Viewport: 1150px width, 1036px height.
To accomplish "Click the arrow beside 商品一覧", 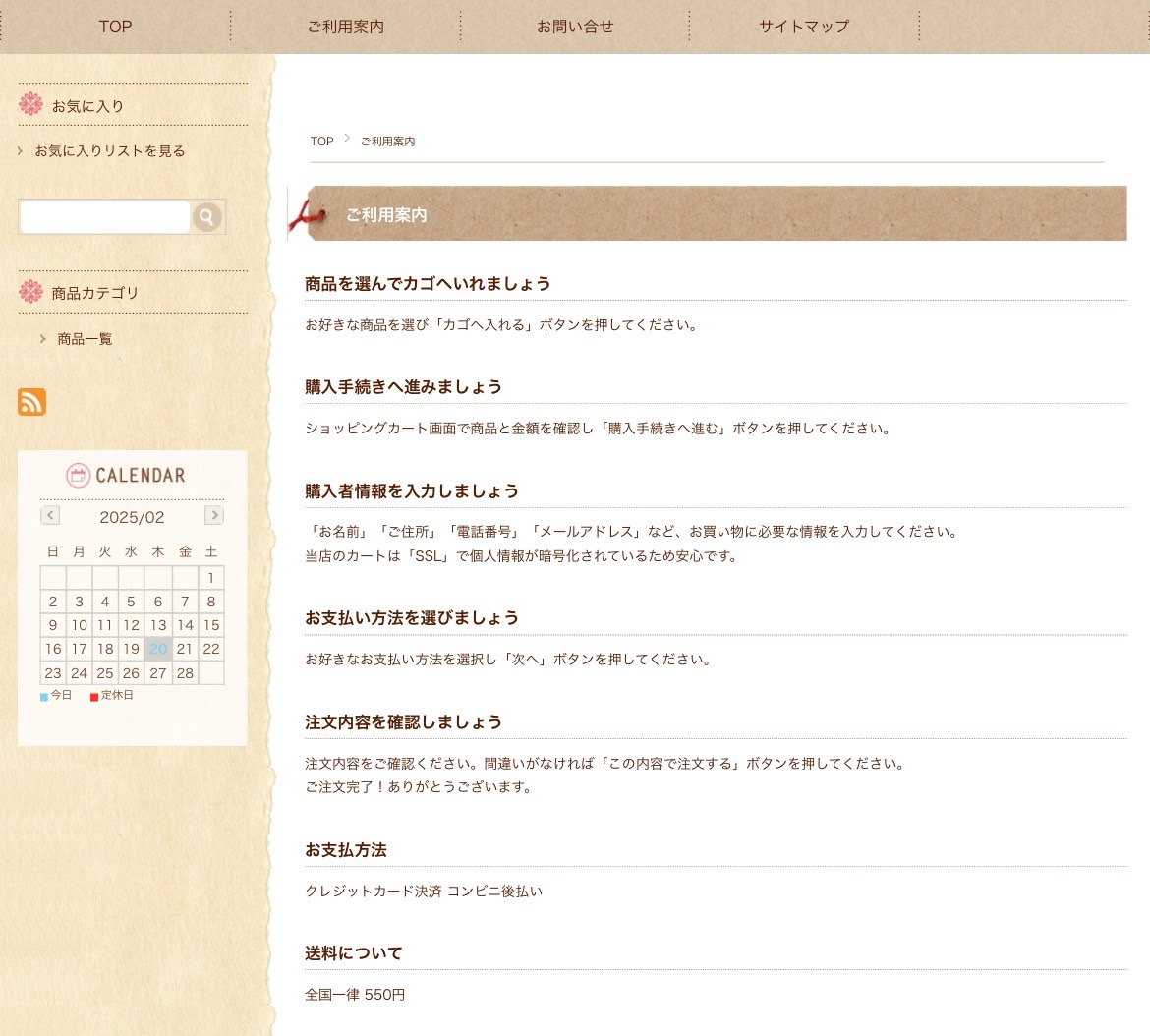I will pos(43,339).
